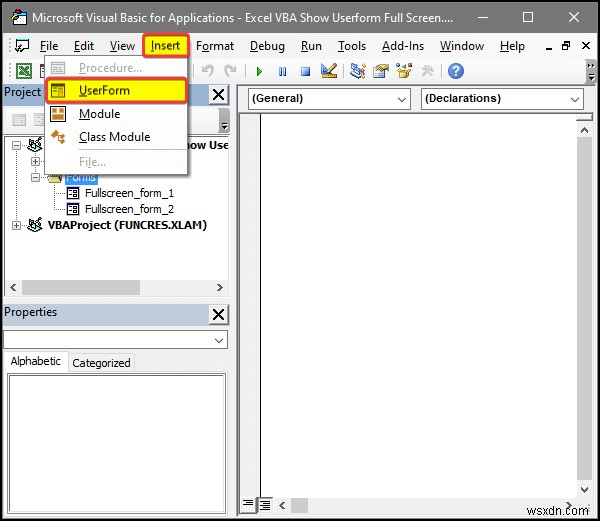Click the Redo toolbar icon
Viewport: 600px width, 521px height.
[x=230, y=71]
